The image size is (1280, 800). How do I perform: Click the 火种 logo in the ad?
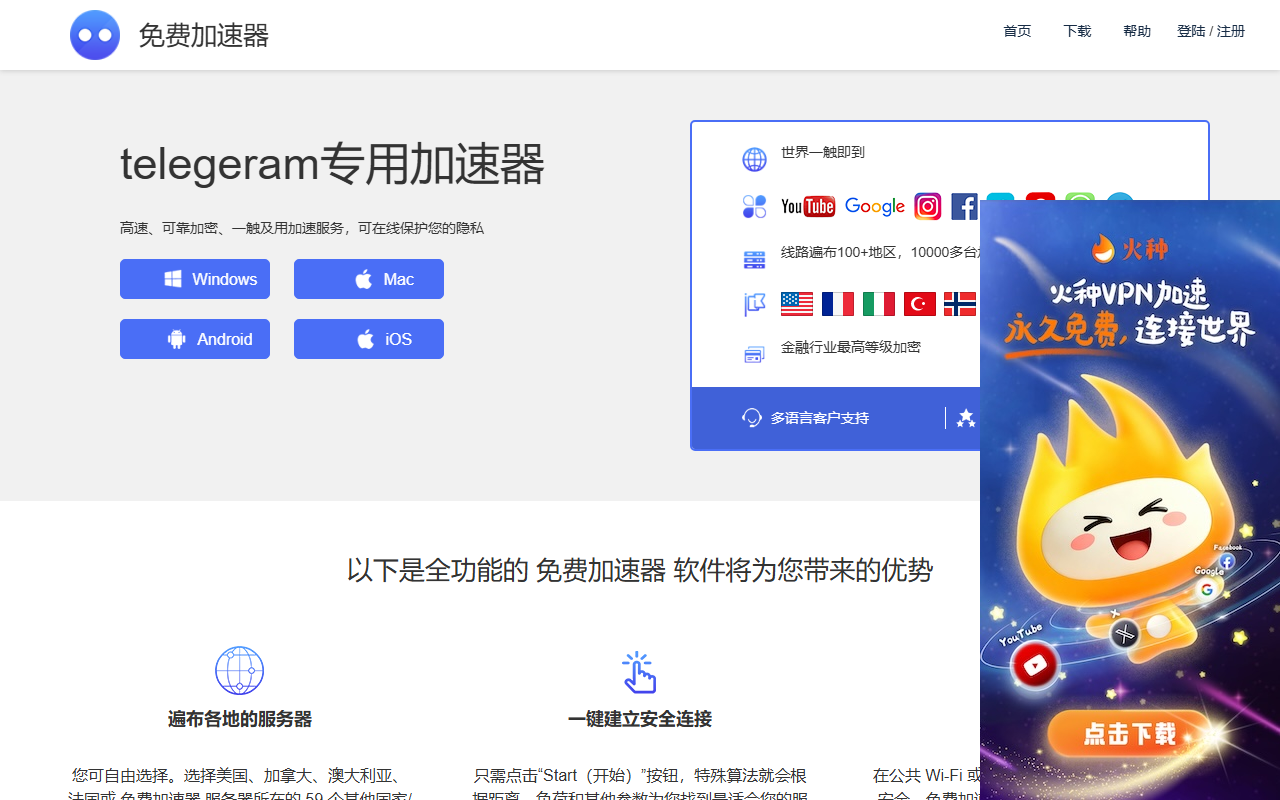pyautogui.click(x=1129, y=247)
